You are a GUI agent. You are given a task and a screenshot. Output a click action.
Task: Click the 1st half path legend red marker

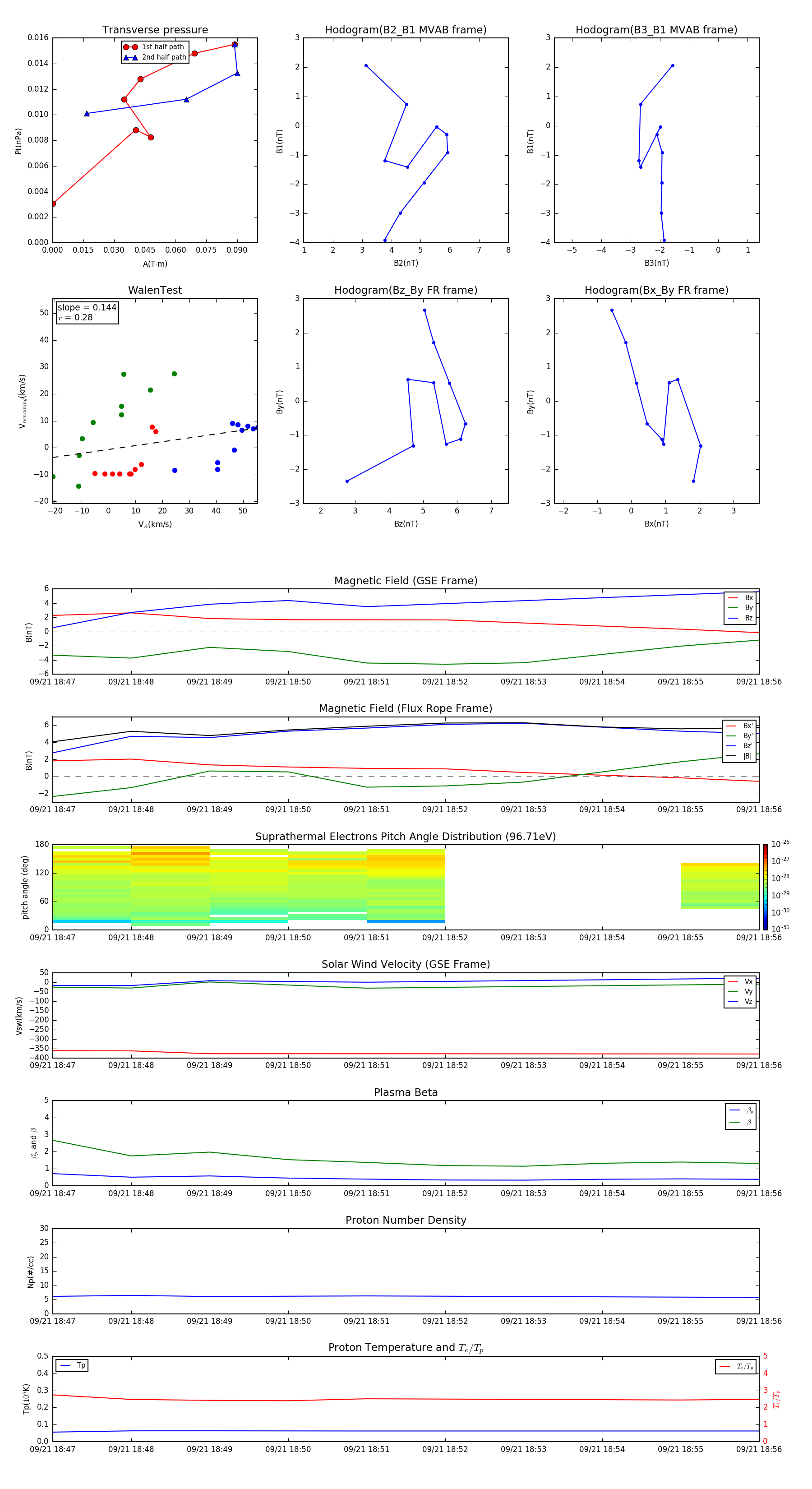130,47
